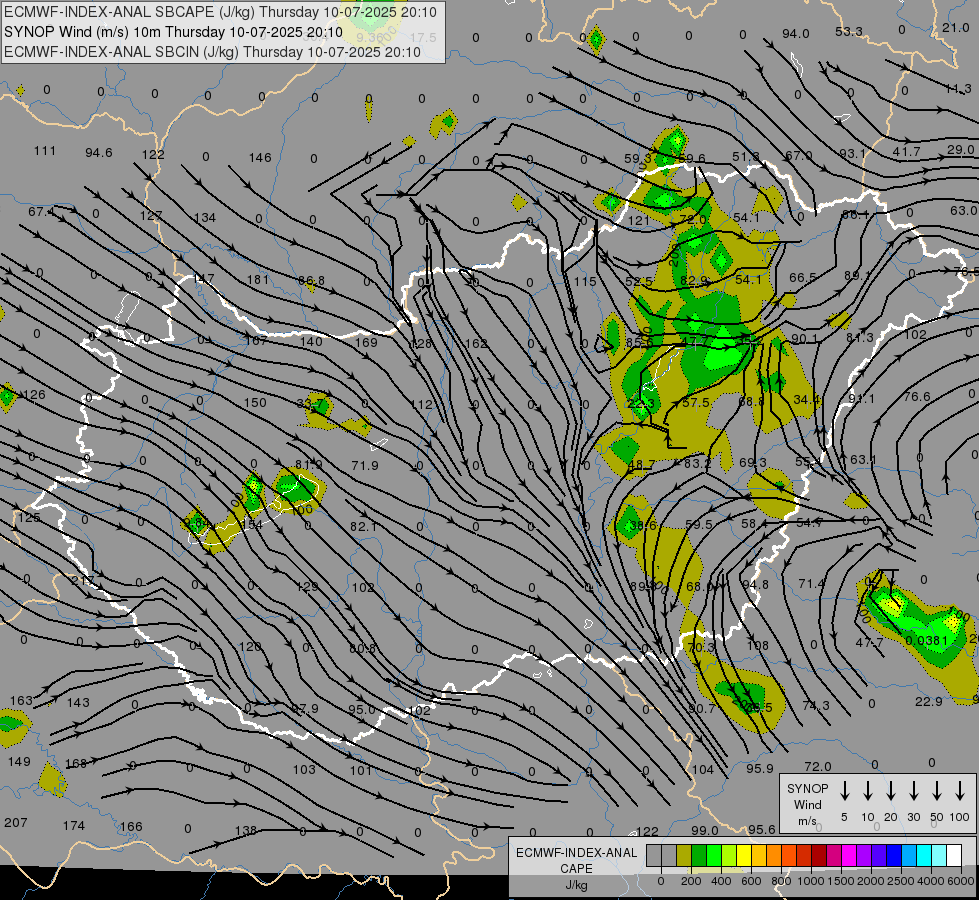The width and height of the screenshot is (979, 900).
Task: Pick the cyan swatch left of 4000 tick
Action: 924,855
